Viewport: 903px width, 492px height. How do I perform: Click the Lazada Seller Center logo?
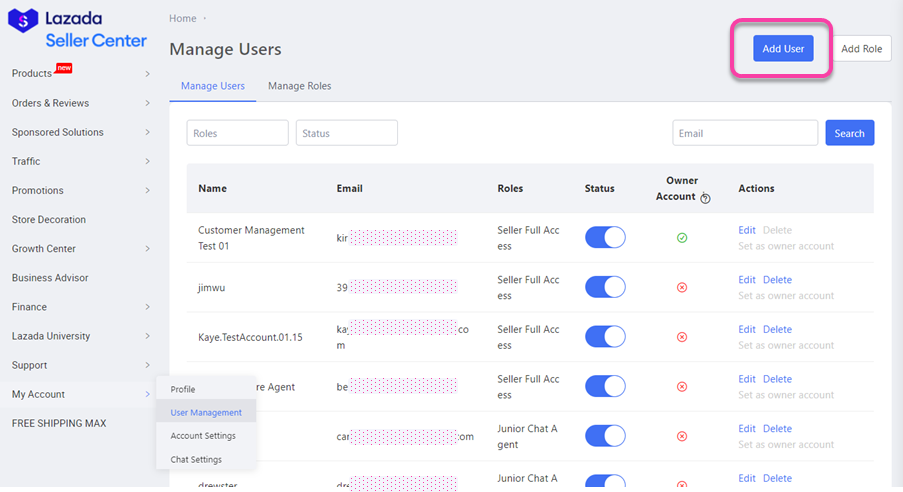tap(77, 29)
